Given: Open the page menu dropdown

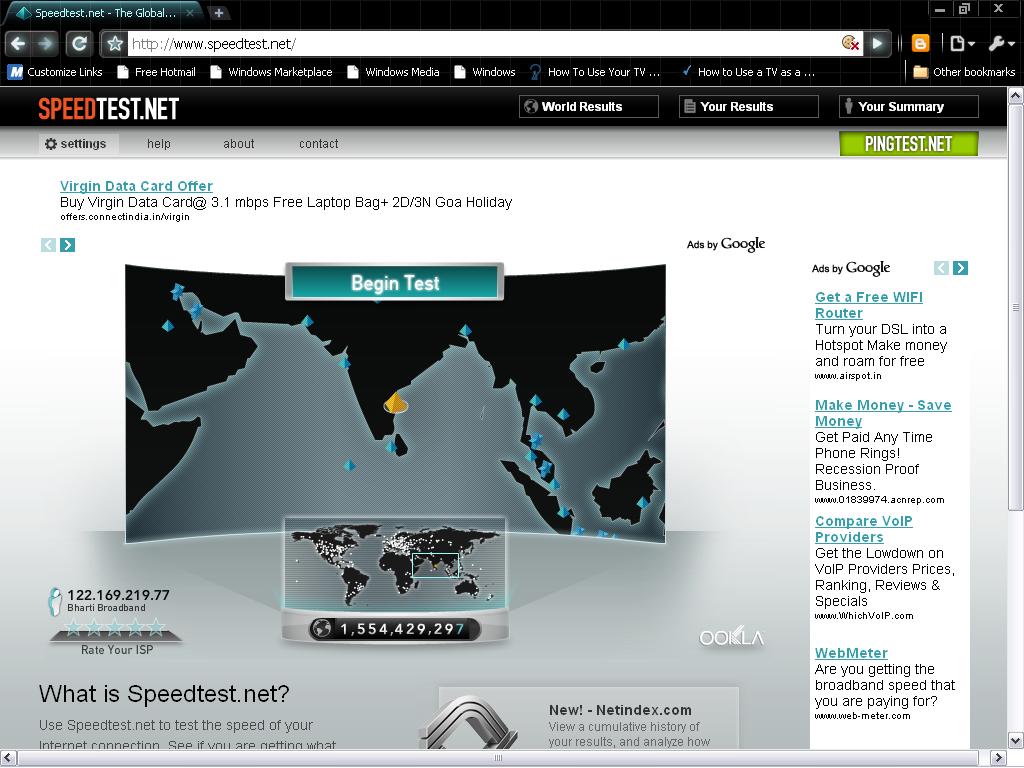Looking at the screenshot, I should (x=958, y=43).
